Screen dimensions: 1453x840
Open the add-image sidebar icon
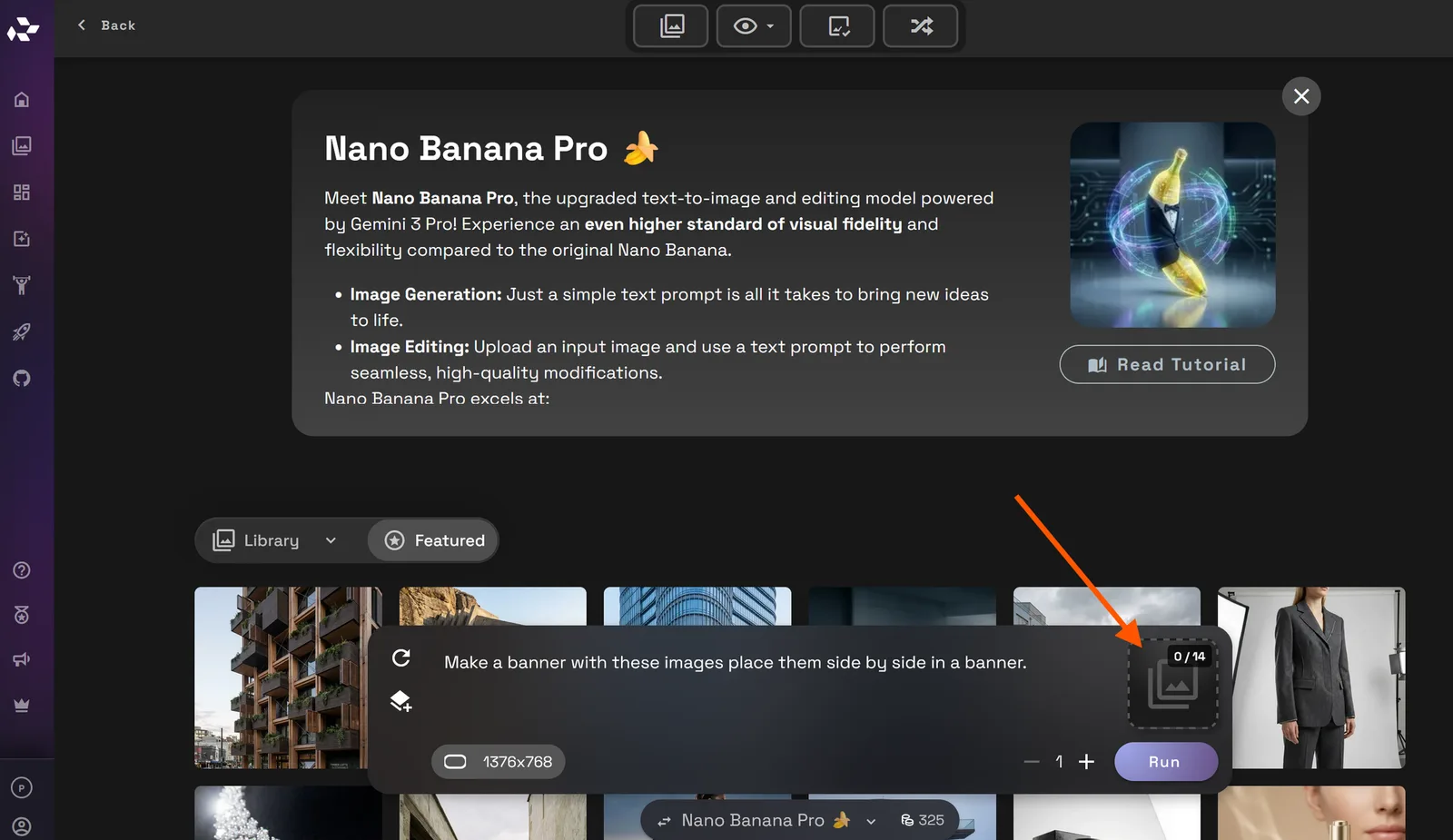coord(22,239)
